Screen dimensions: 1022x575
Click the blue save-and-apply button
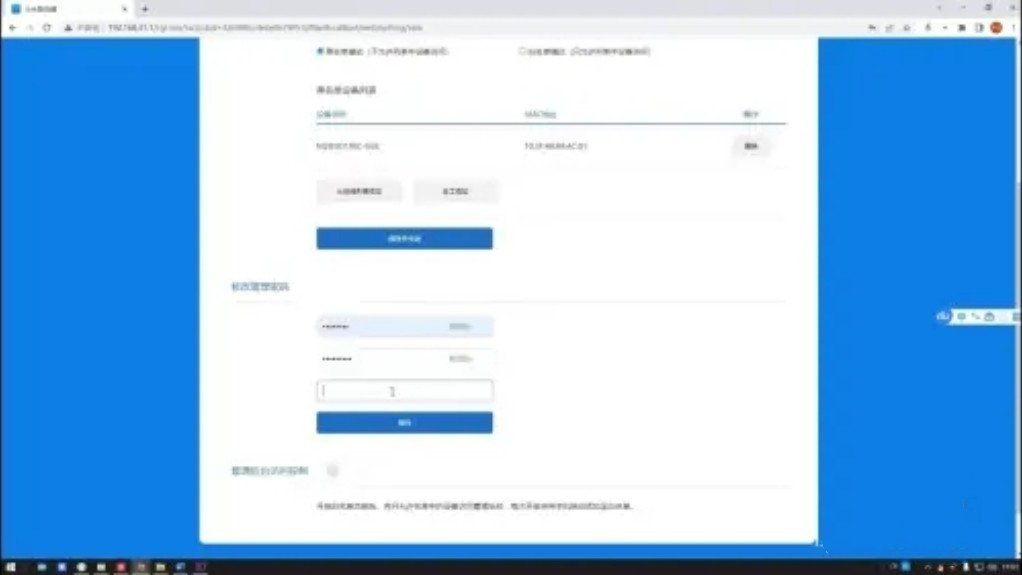[x=405, y=239]
